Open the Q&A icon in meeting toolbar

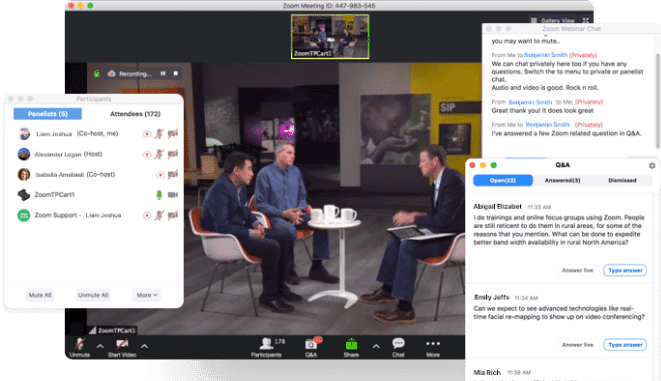[x=311, y=344]
